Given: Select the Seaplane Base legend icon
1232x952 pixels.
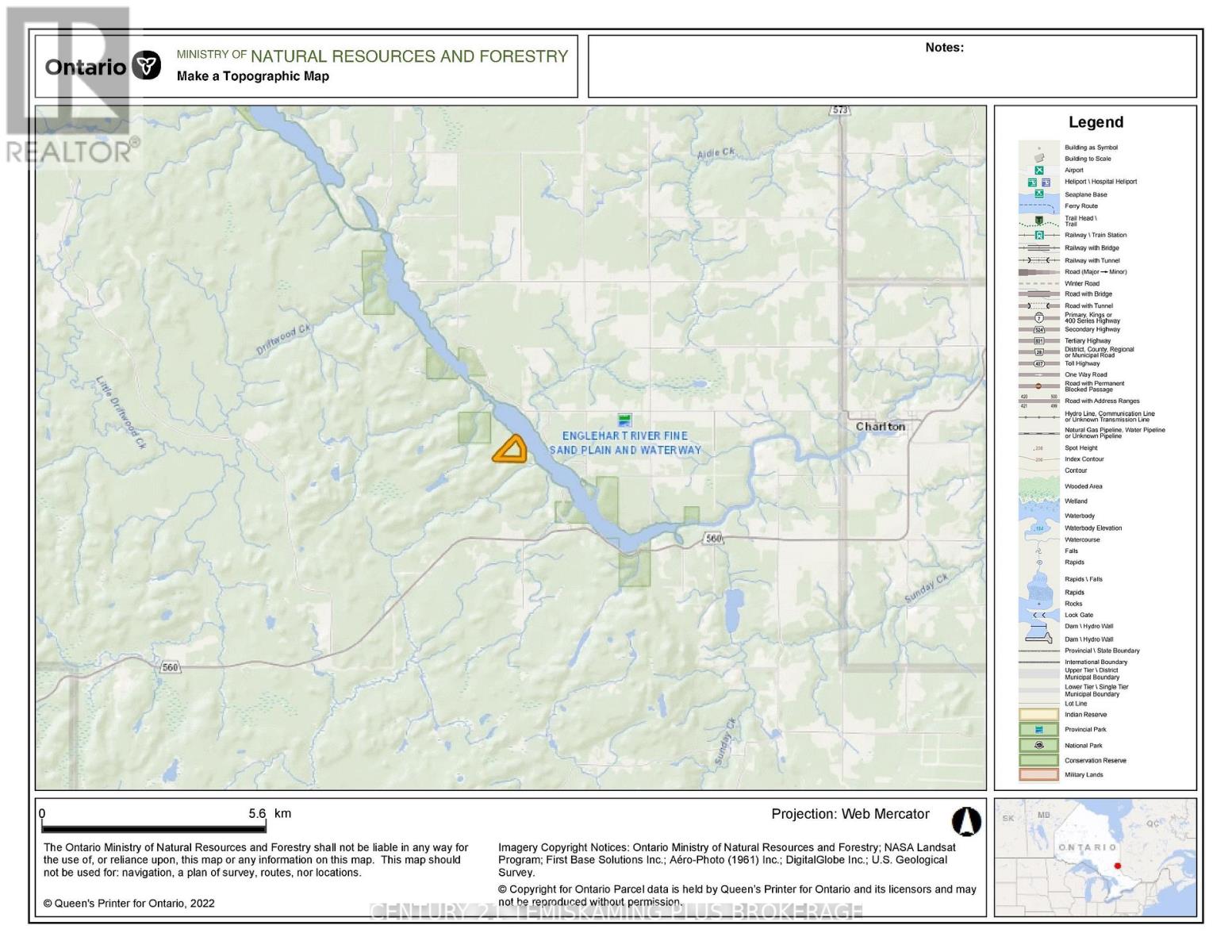Looking at the screenshot, I should 1039,193.
